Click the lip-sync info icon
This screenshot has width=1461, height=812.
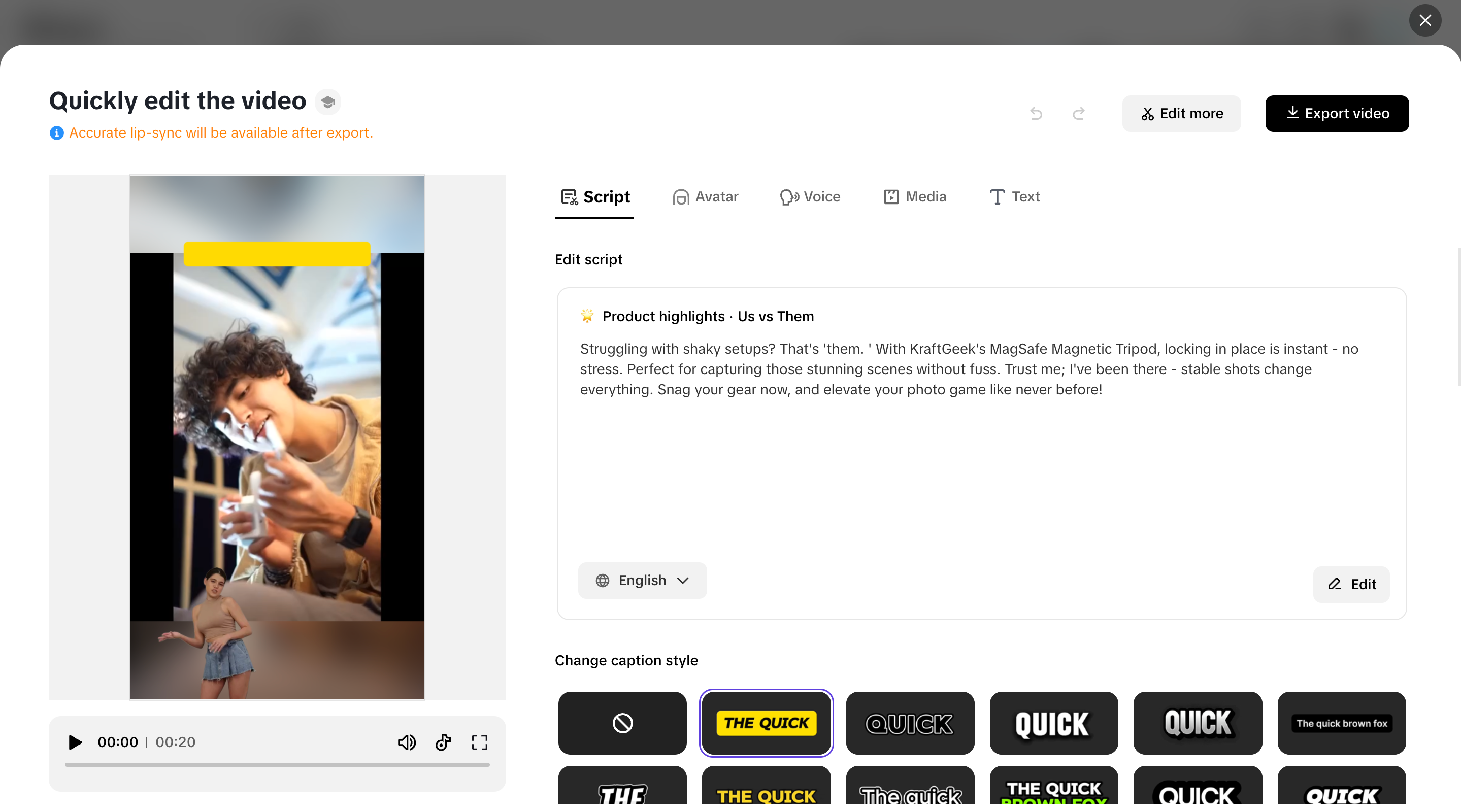click(x=56, y=132)
